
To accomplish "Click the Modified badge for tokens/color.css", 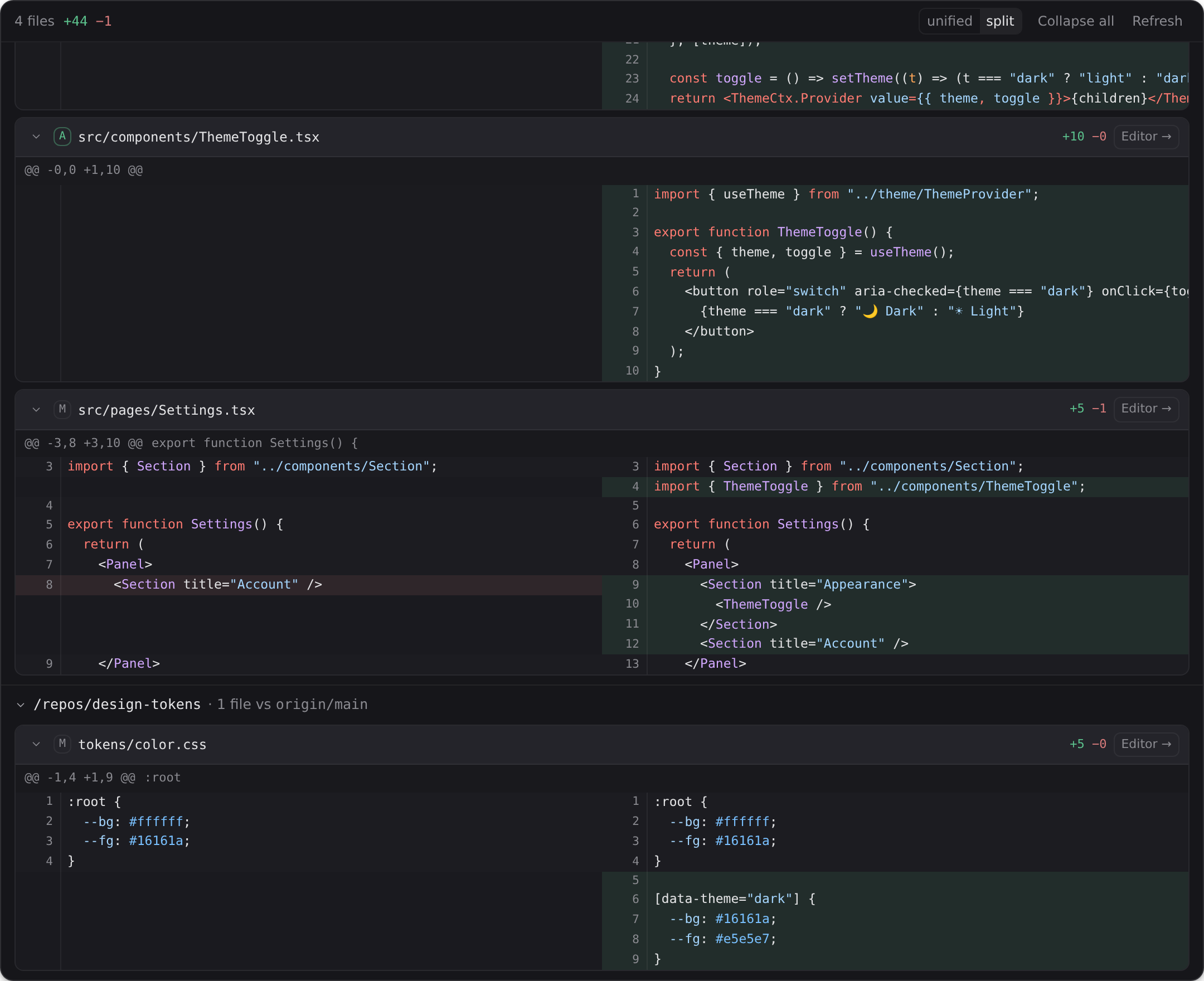I will click(62, 744).
